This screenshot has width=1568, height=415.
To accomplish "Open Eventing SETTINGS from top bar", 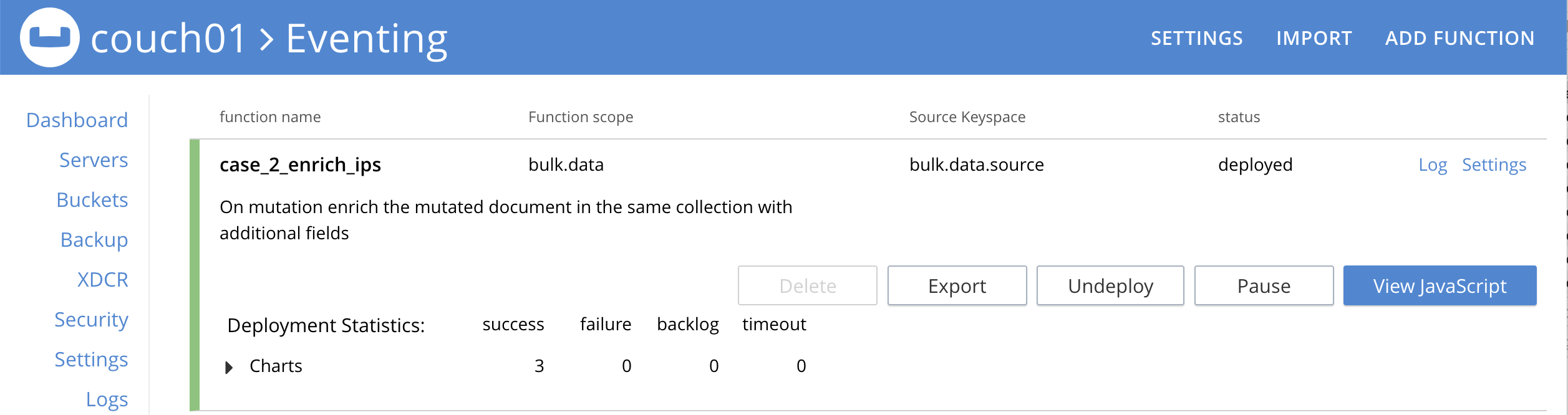I will (1196, 37).
